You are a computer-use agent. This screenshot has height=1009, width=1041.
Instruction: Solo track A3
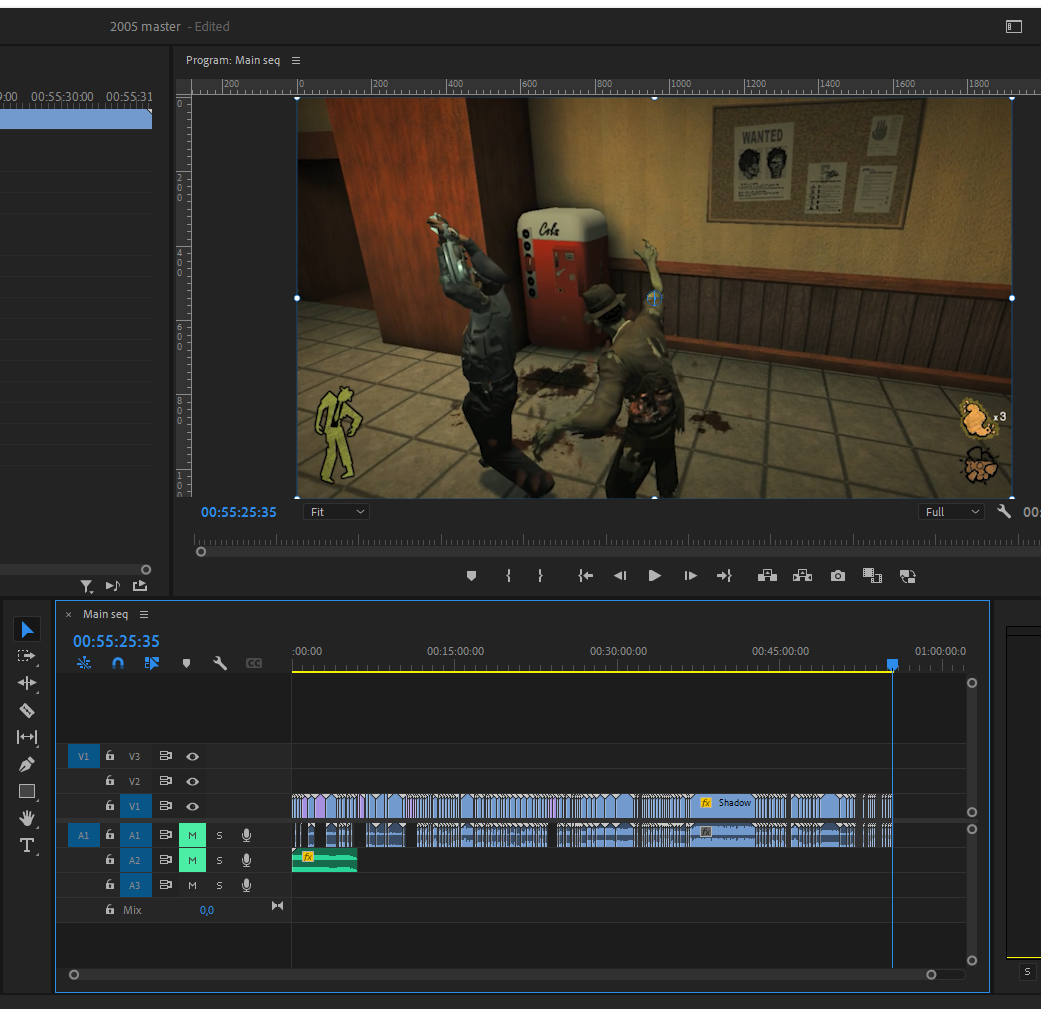pyautogui.click(x=219, y=886)
